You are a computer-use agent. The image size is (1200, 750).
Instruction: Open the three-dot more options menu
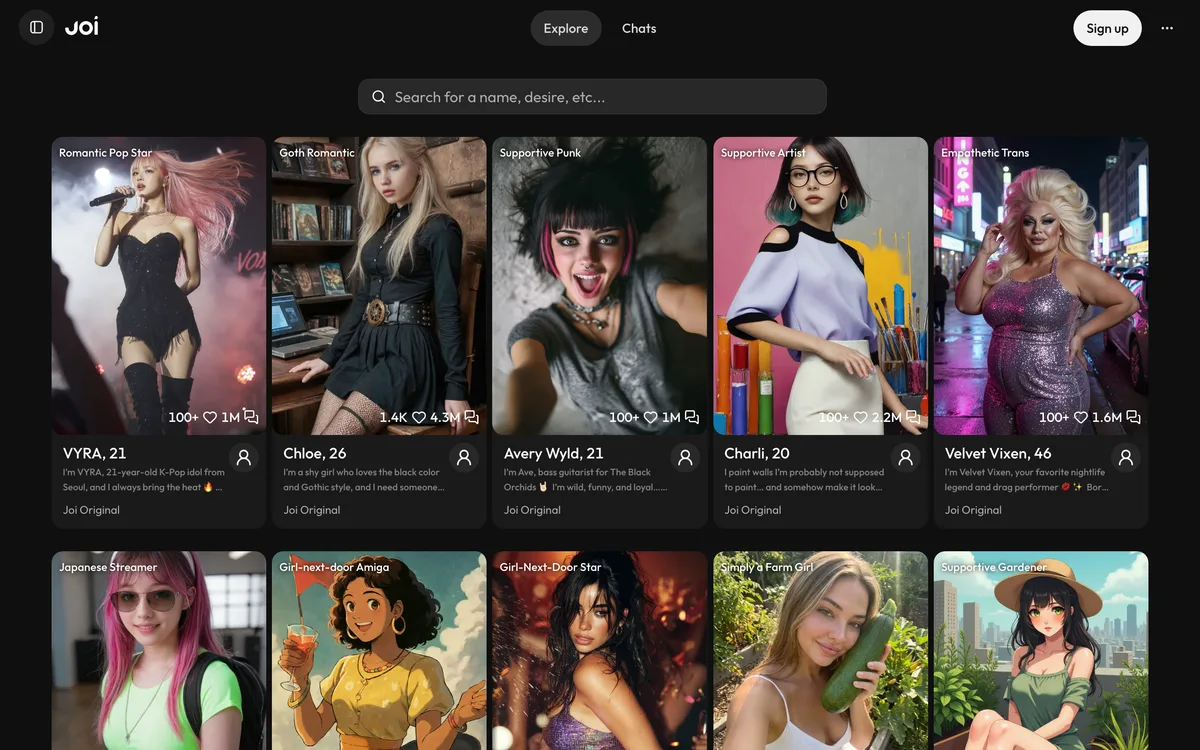1167,28
